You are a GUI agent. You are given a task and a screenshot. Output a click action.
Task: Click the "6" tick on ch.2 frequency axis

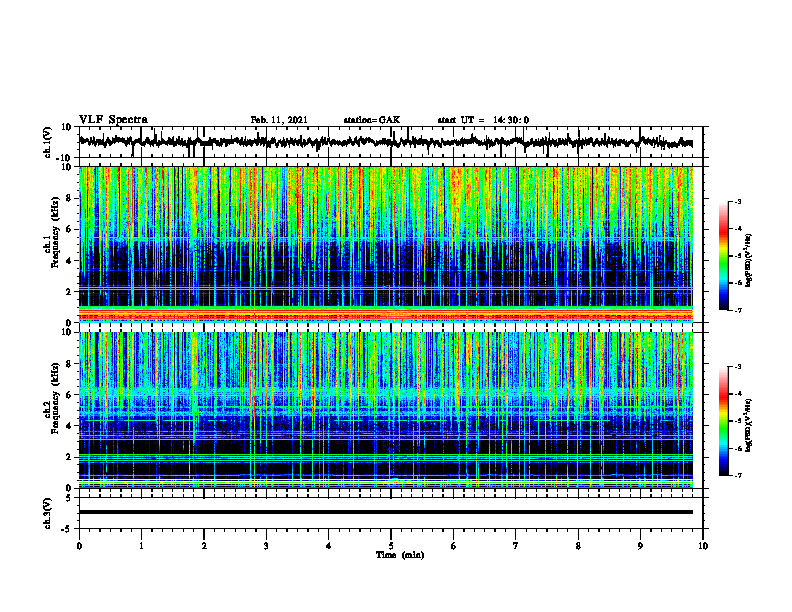pos(69,395)
